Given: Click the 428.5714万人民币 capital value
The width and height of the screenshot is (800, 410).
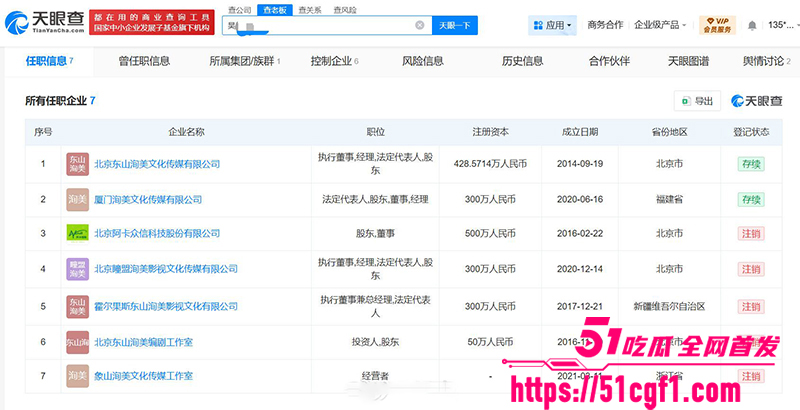Looking at the screenshot, I should click(490, 164).
